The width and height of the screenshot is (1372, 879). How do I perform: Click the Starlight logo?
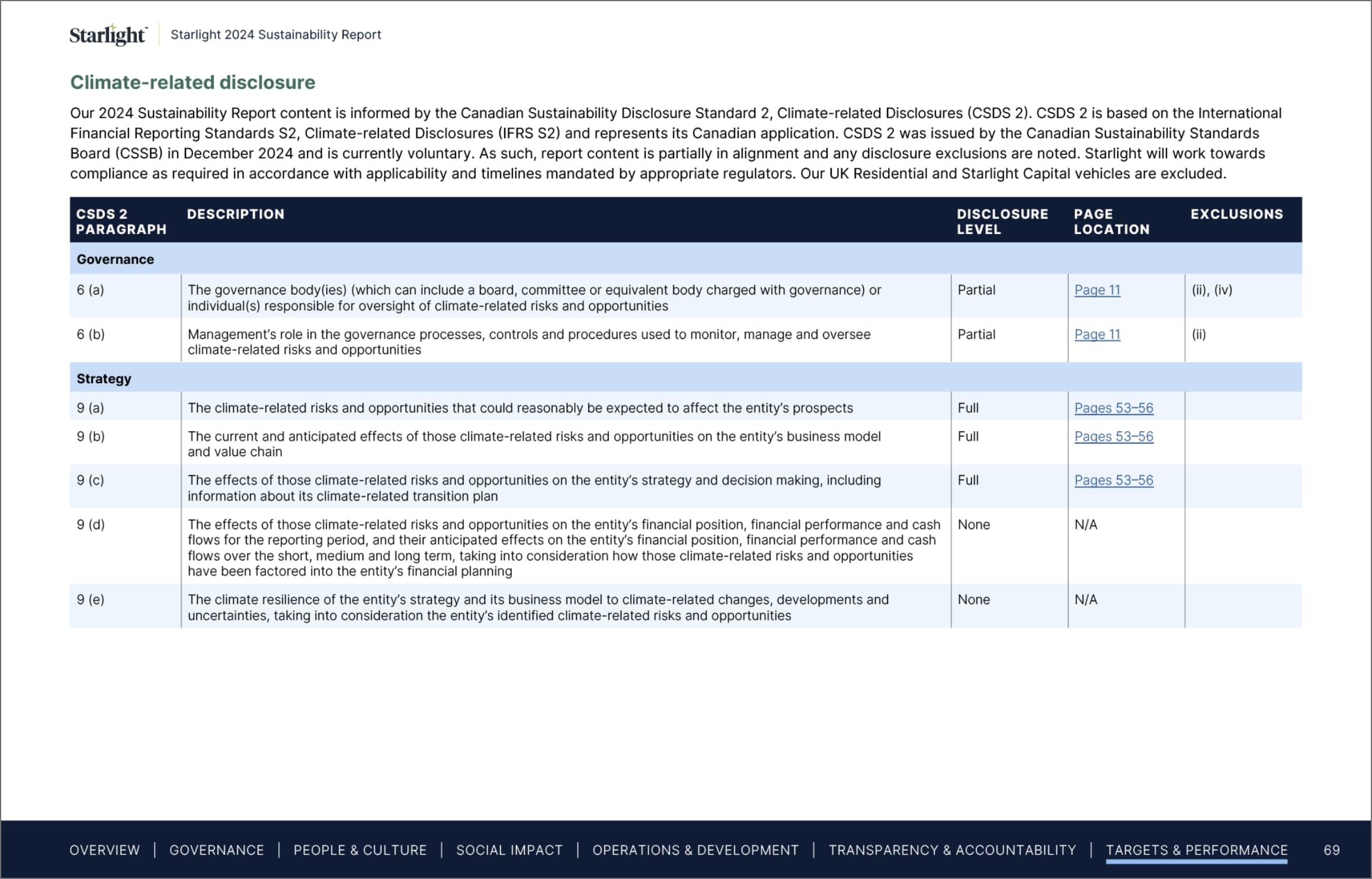point(108,35)
